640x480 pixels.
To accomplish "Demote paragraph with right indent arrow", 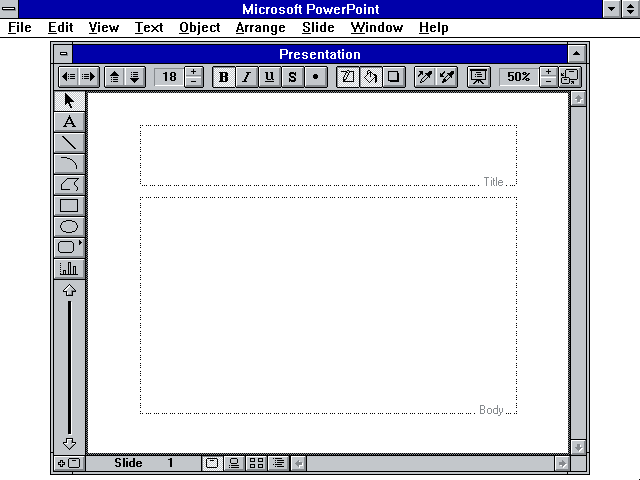I will [x=89, y=77].
